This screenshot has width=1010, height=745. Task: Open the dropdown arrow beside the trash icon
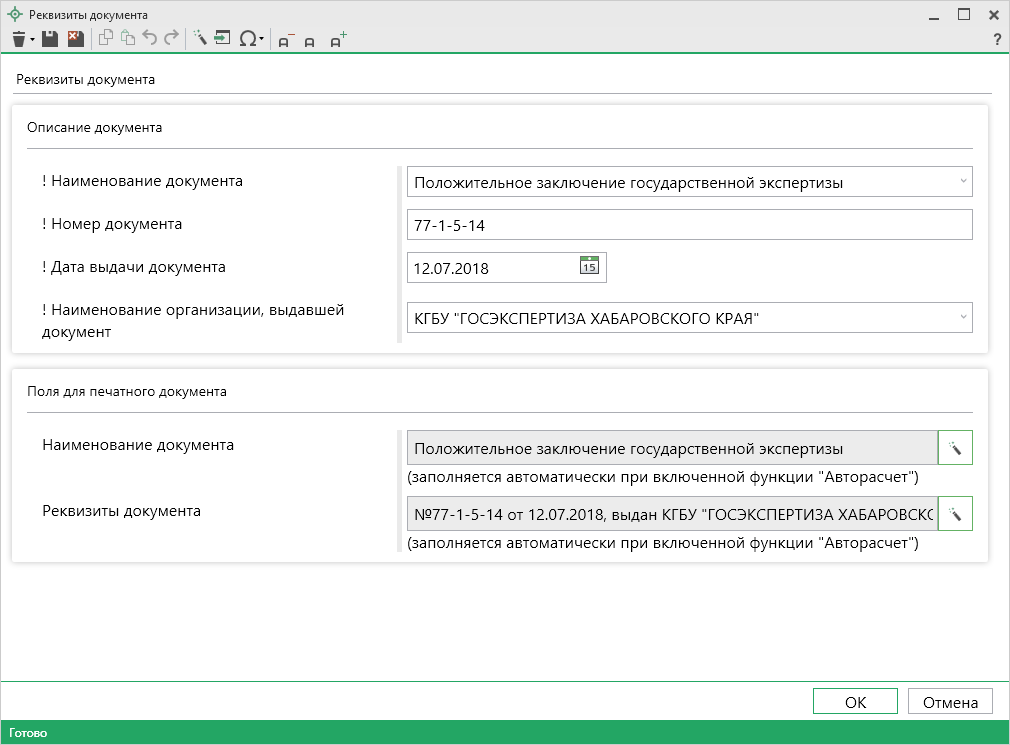pos(32,40)
